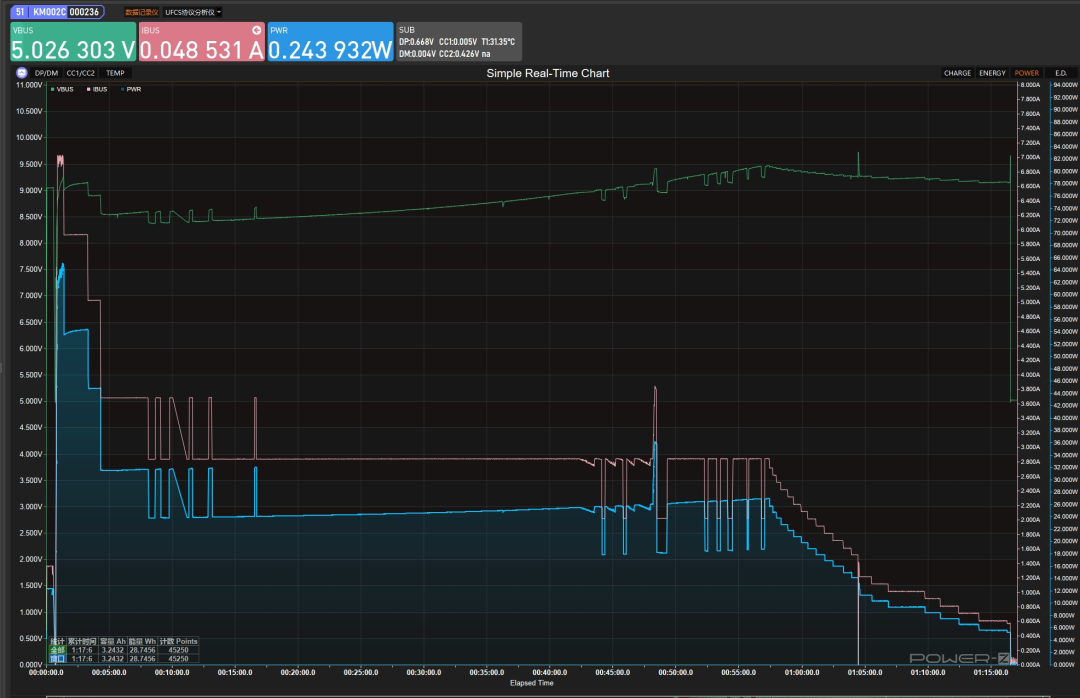Select the KM002C device tab

tap(57, 12)
